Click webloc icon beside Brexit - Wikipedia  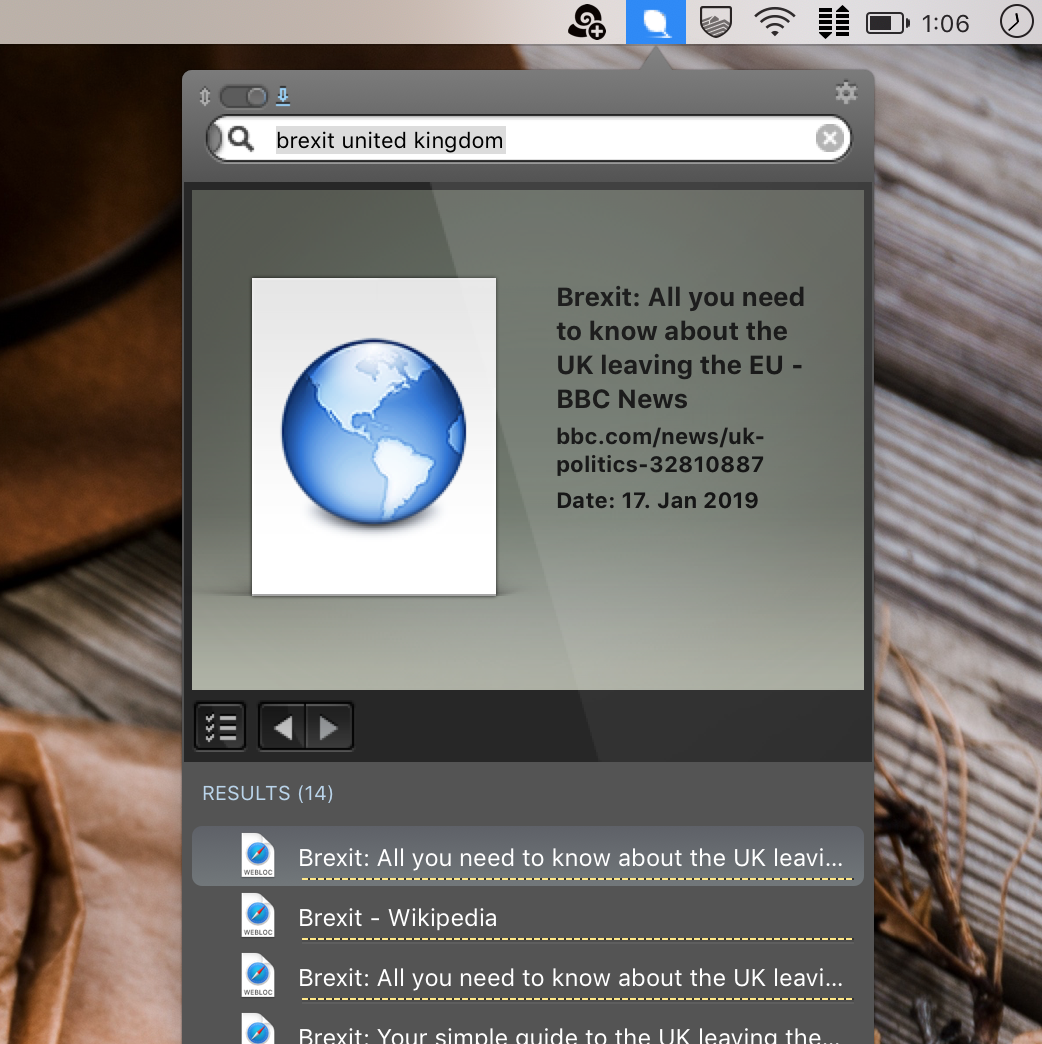click(258, 915)
